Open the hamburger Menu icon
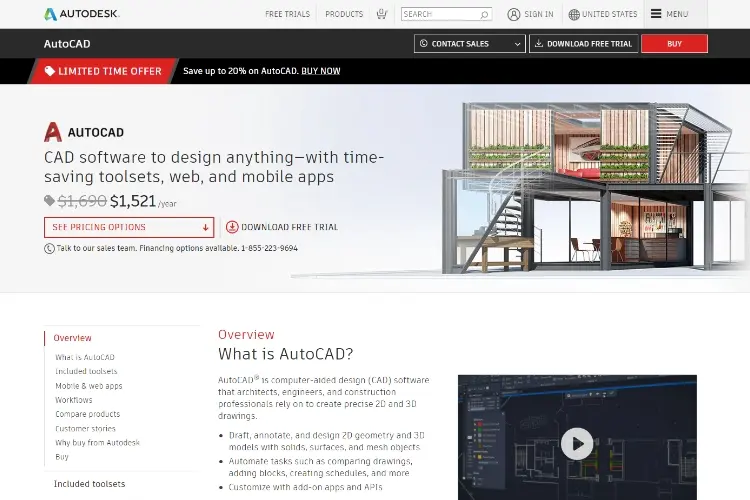The image size is (750, 500). pyautogui.click(x=656, y=14)
